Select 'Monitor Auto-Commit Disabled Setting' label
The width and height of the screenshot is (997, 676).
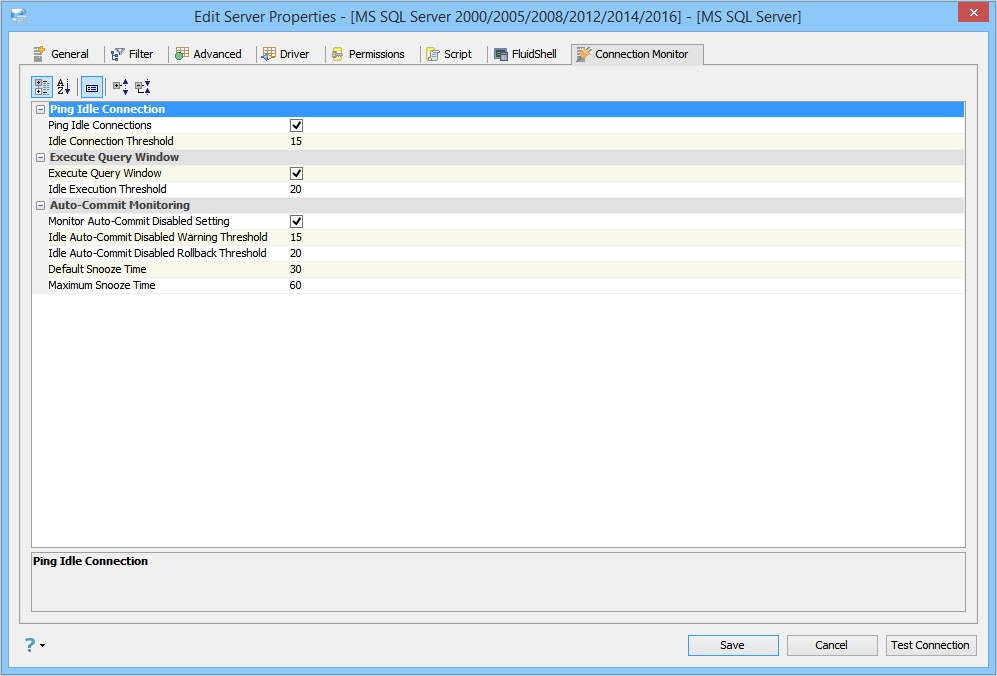[x=139, y=221]
